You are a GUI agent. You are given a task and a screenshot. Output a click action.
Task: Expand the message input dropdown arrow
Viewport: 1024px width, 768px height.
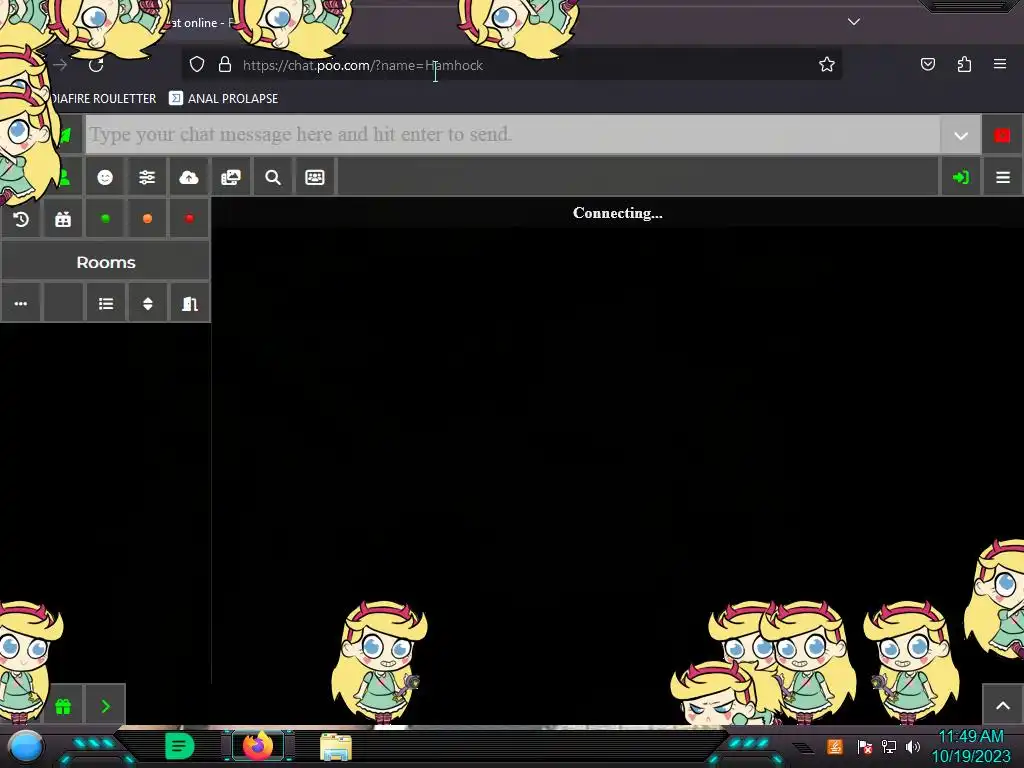[x=961, y=136]
